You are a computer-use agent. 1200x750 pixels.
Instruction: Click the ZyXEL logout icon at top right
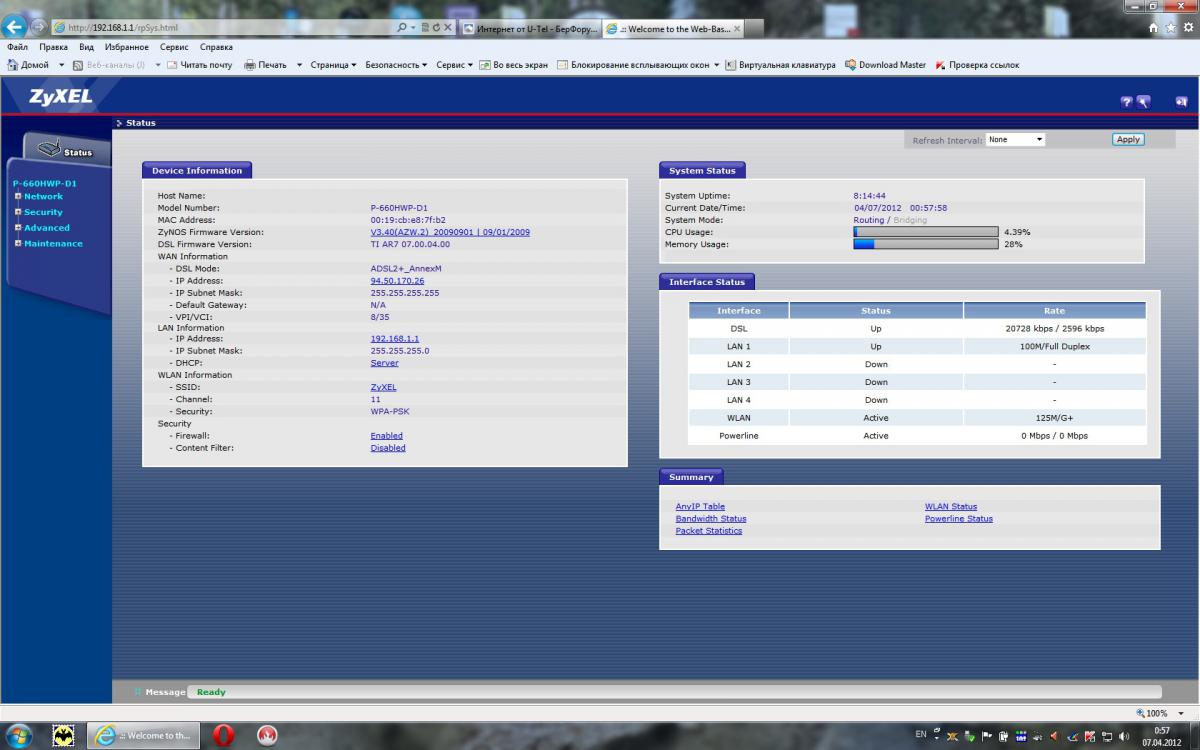coord(1181,101)
